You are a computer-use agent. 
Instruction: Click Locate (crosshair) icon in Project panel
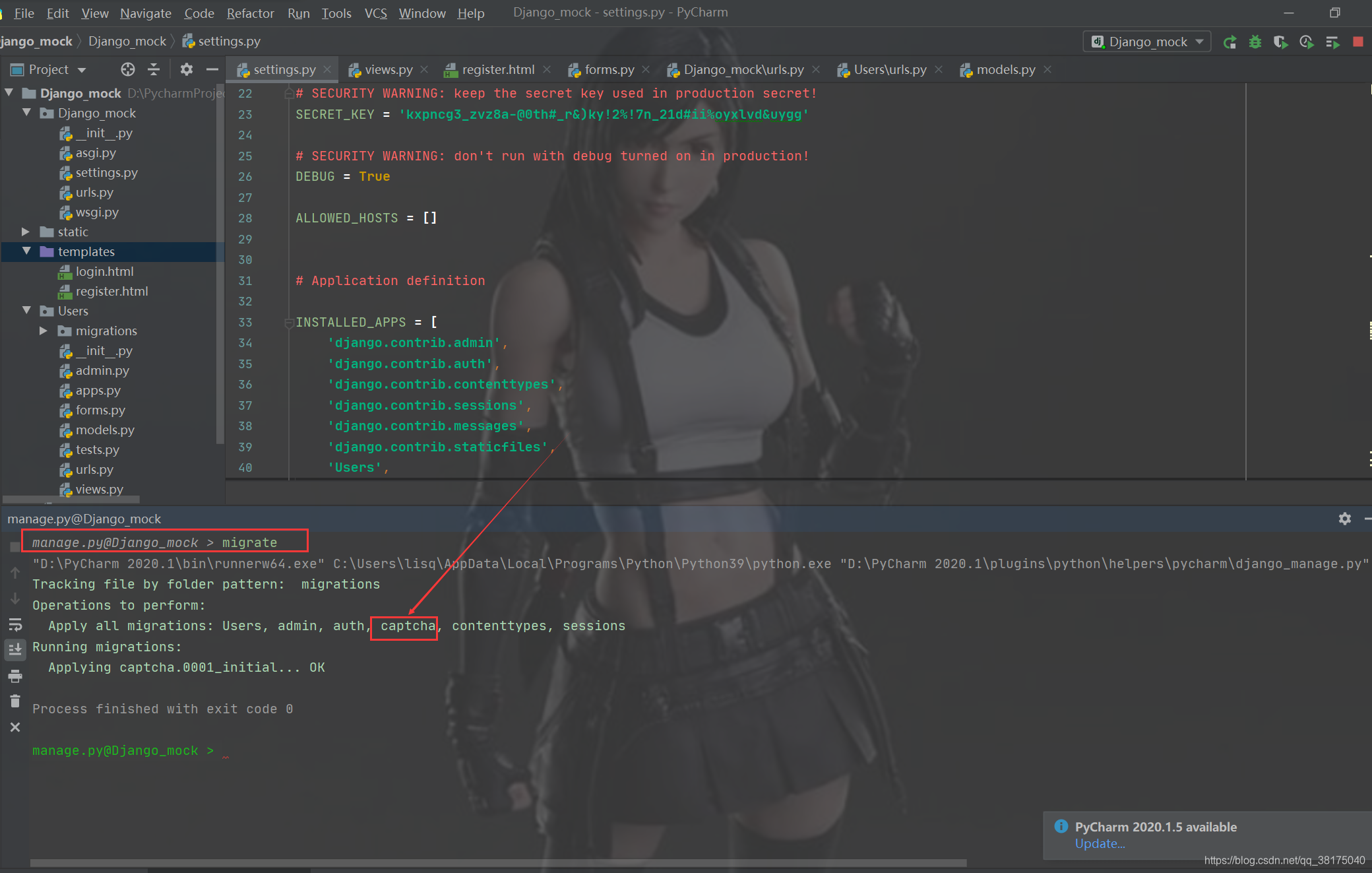[128, 69]
